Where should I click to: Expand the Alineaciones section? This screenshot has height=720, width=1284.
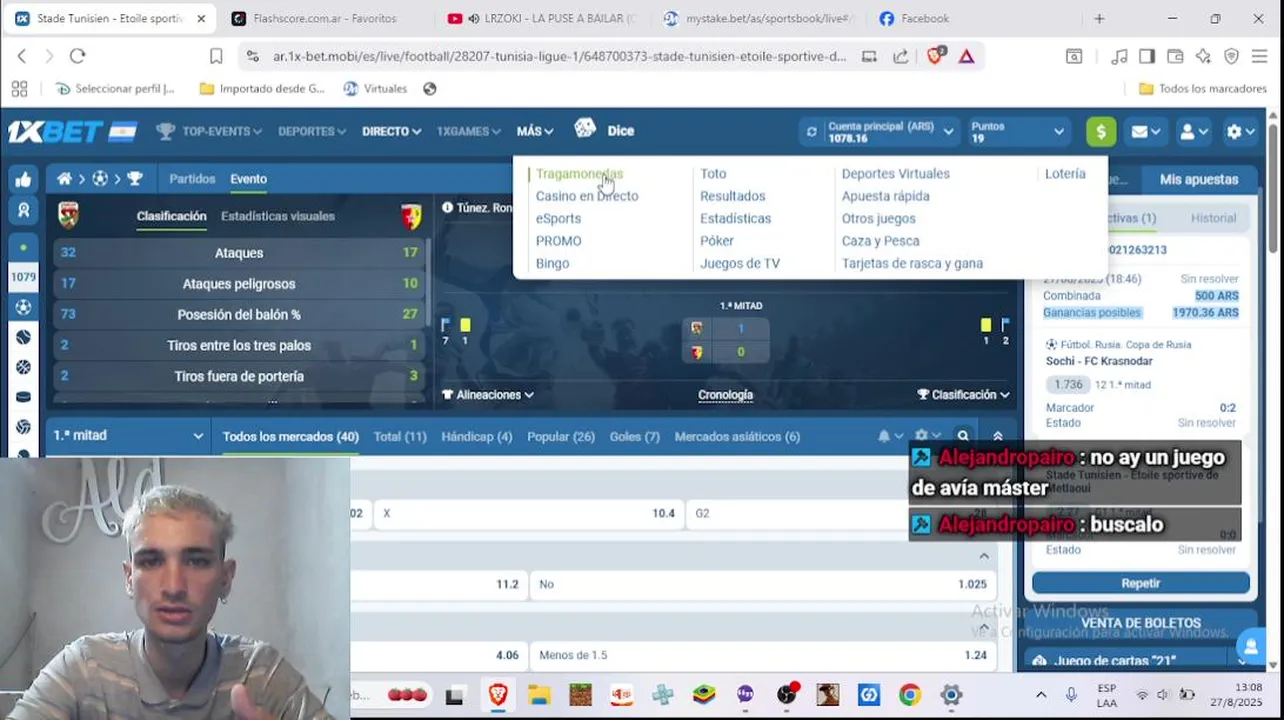click(x=488, y=395)
